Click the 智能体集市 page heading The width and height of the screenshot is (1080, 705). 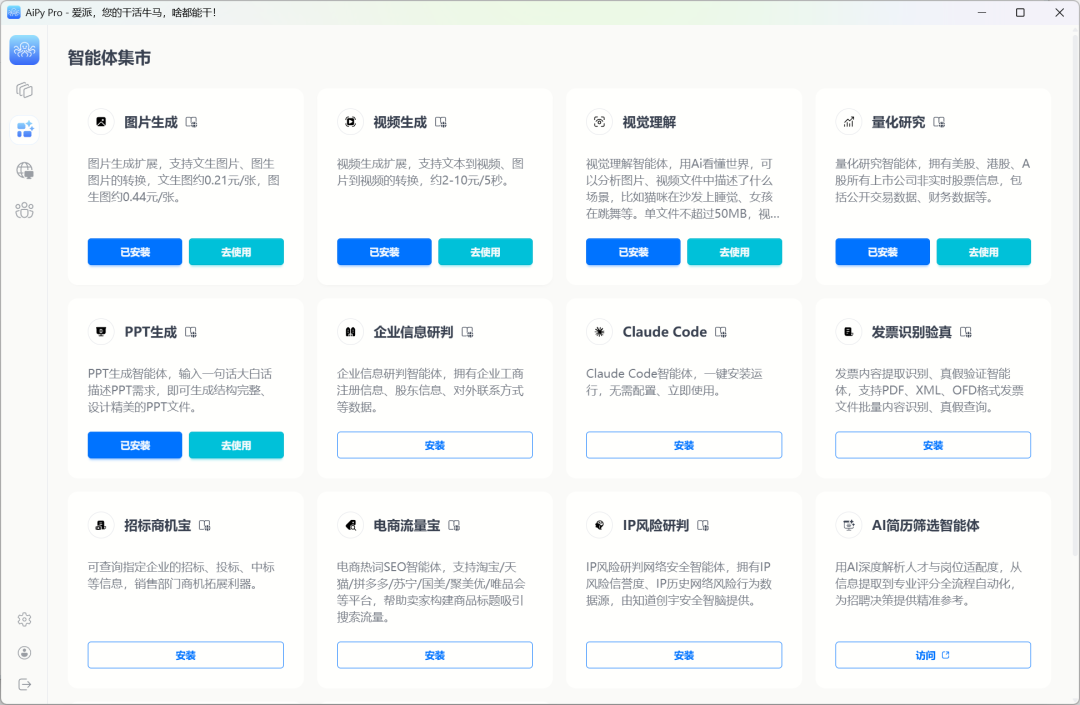(109, 58)
